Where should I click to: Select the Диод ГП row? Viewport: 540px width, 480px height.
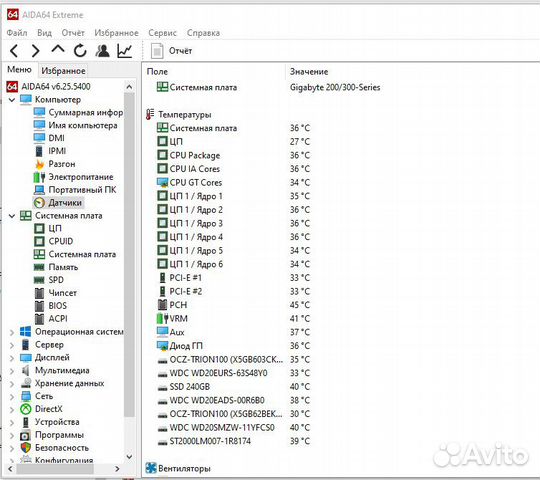(233, 346)
